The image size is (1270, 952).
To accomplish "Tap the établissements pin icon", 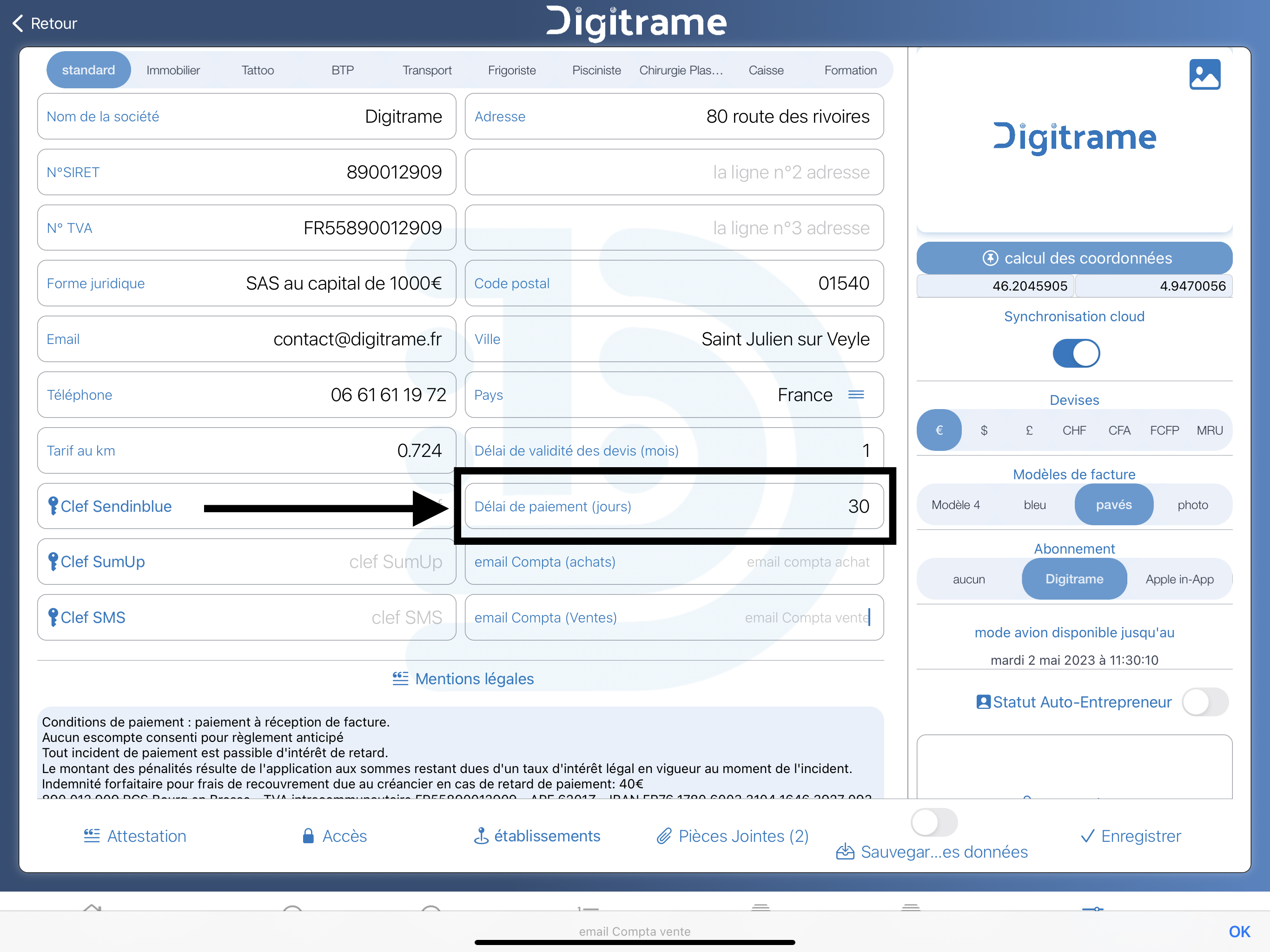I will [481, 836].
